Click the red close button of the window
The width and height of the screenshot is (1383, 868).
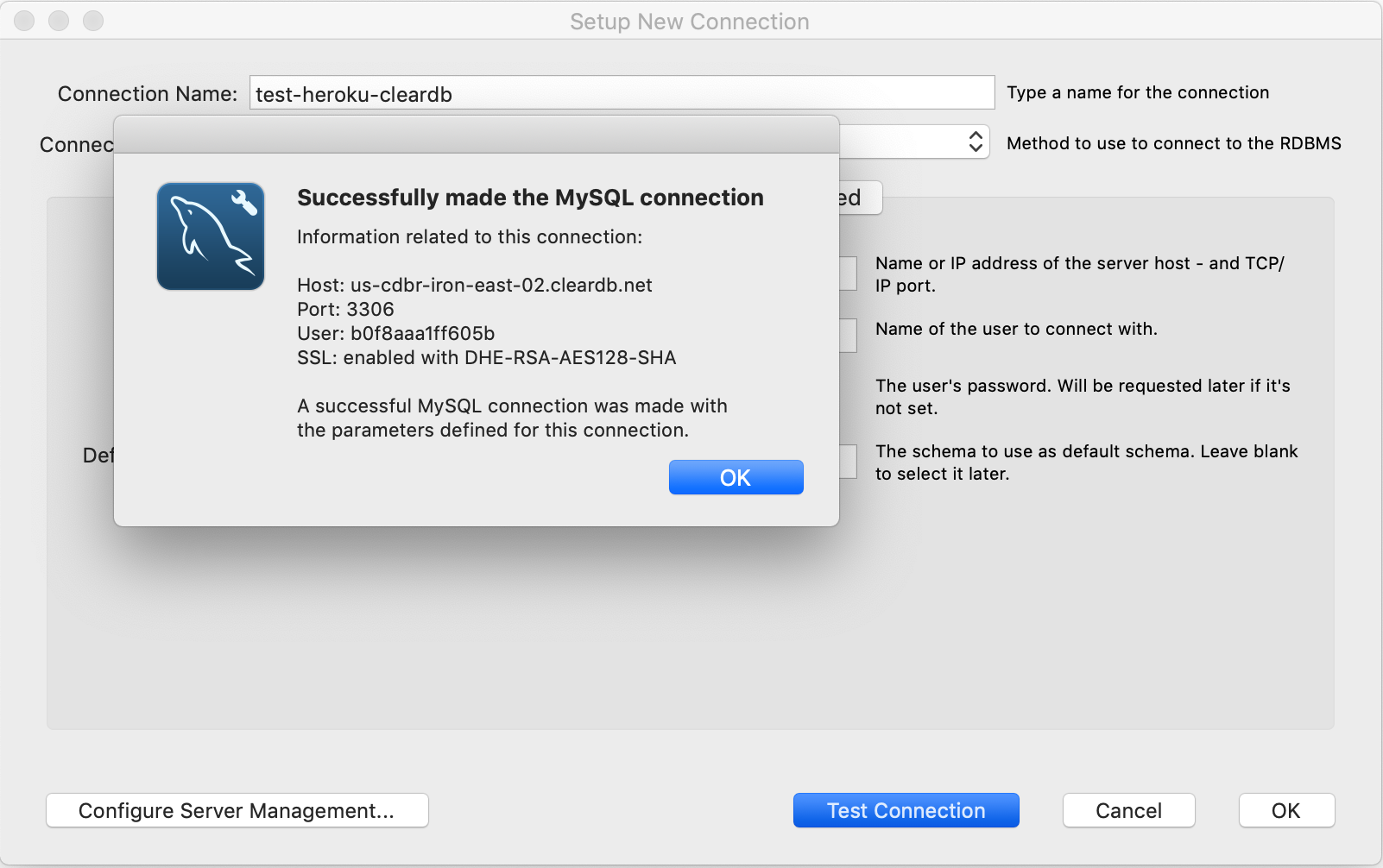click(23, 21)
